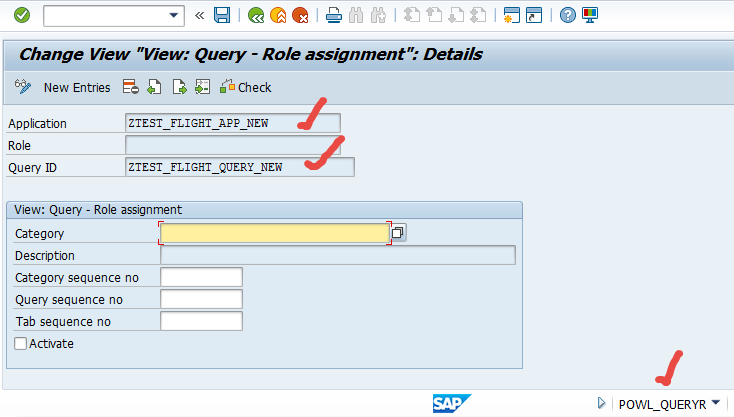Click the empty Role field

pos(233,145)
